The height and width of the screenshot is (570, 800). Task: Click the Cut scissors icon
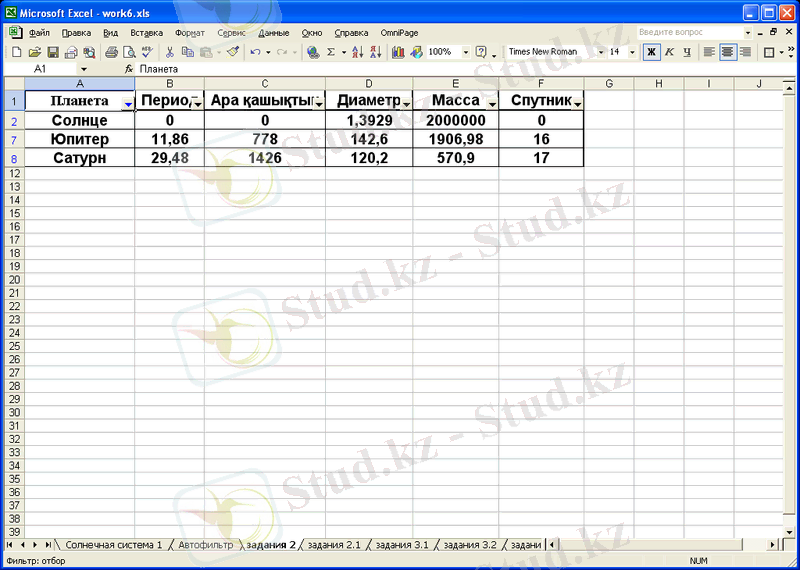tap(170, 52)
